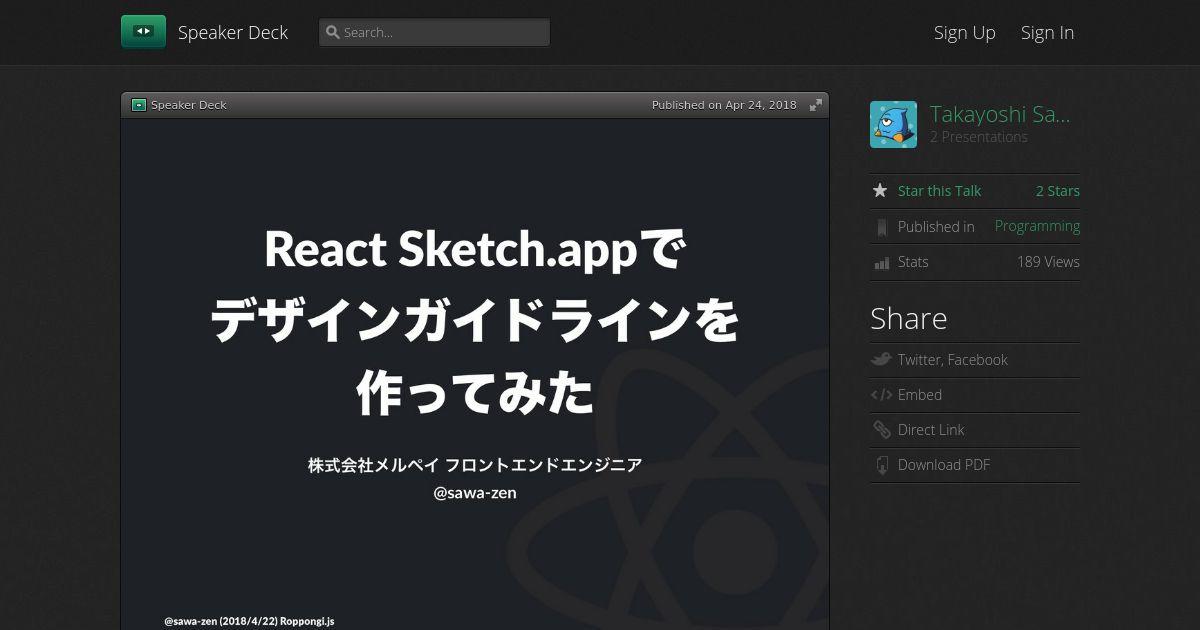The image size is (1200, 630).
Task: Share via Twitter, Facebook
Action: pos(952,360)
